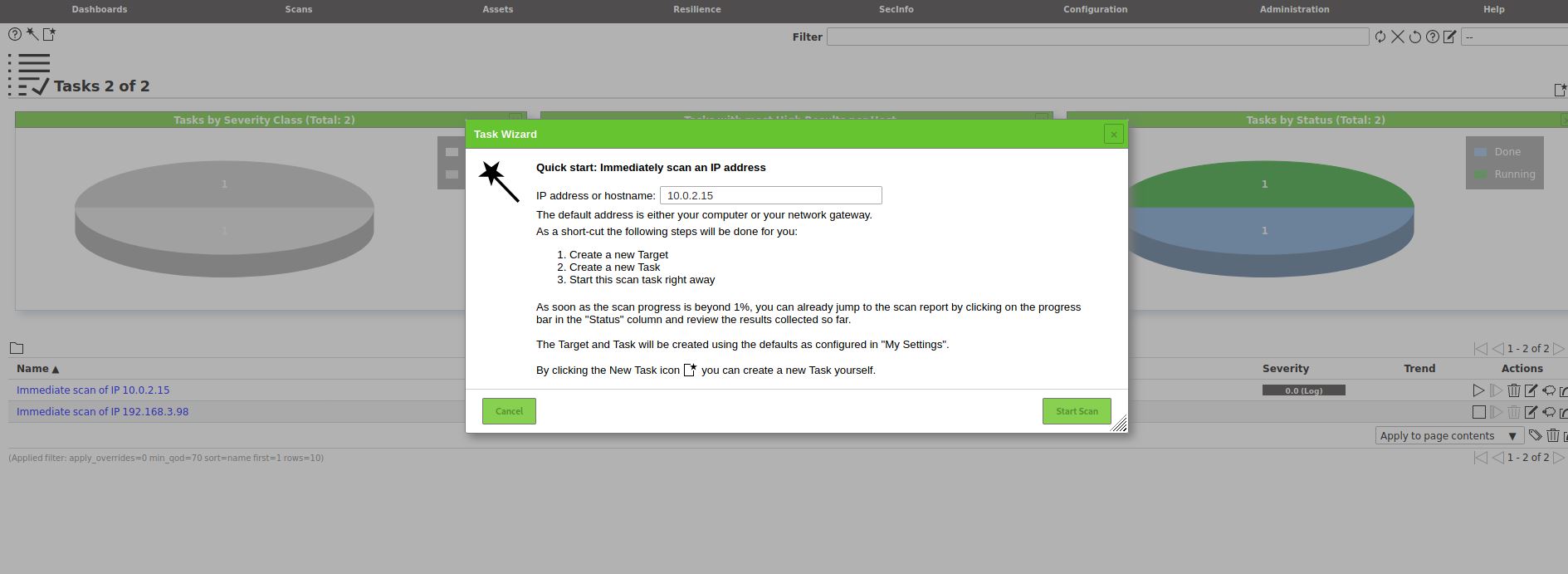Click Running legend swatch in status chart

tap(1480, 174)
